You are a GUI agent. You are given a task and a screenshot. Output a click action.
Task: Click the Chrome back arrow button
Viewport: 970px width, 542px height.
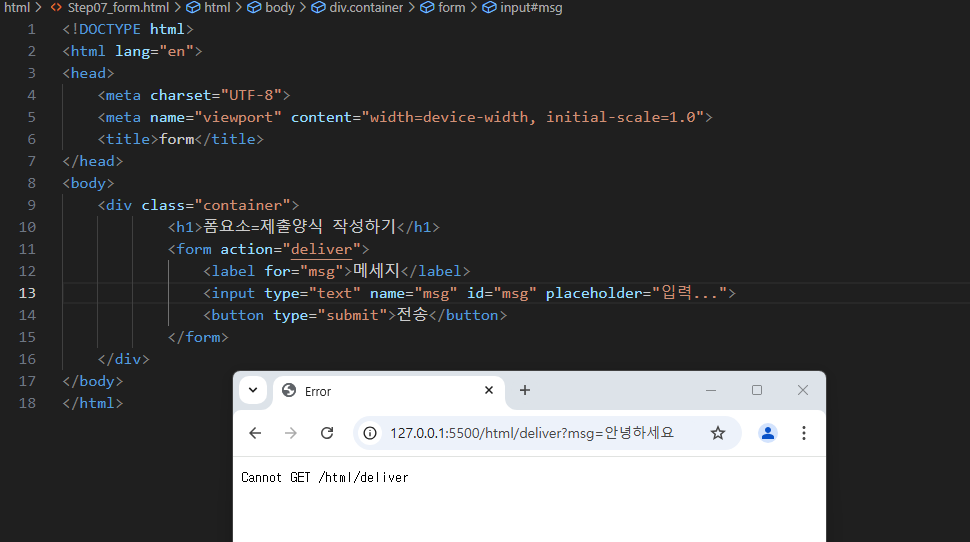(x=255, y=433)
